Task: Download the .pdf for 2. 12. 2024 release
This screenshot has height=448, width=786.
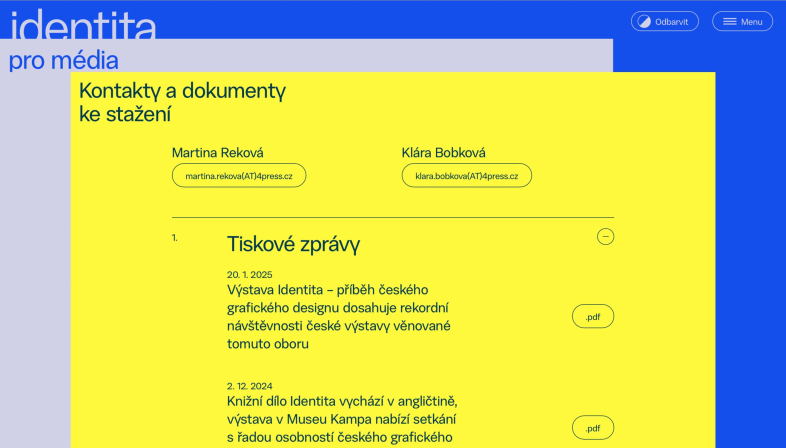Action: pos(593,427)
